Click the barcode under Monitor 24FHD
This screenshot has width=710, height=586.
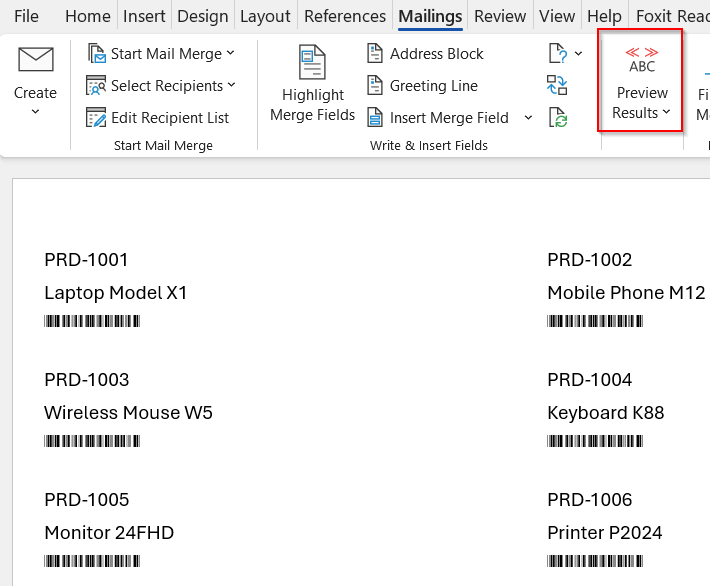coord(92,561)
